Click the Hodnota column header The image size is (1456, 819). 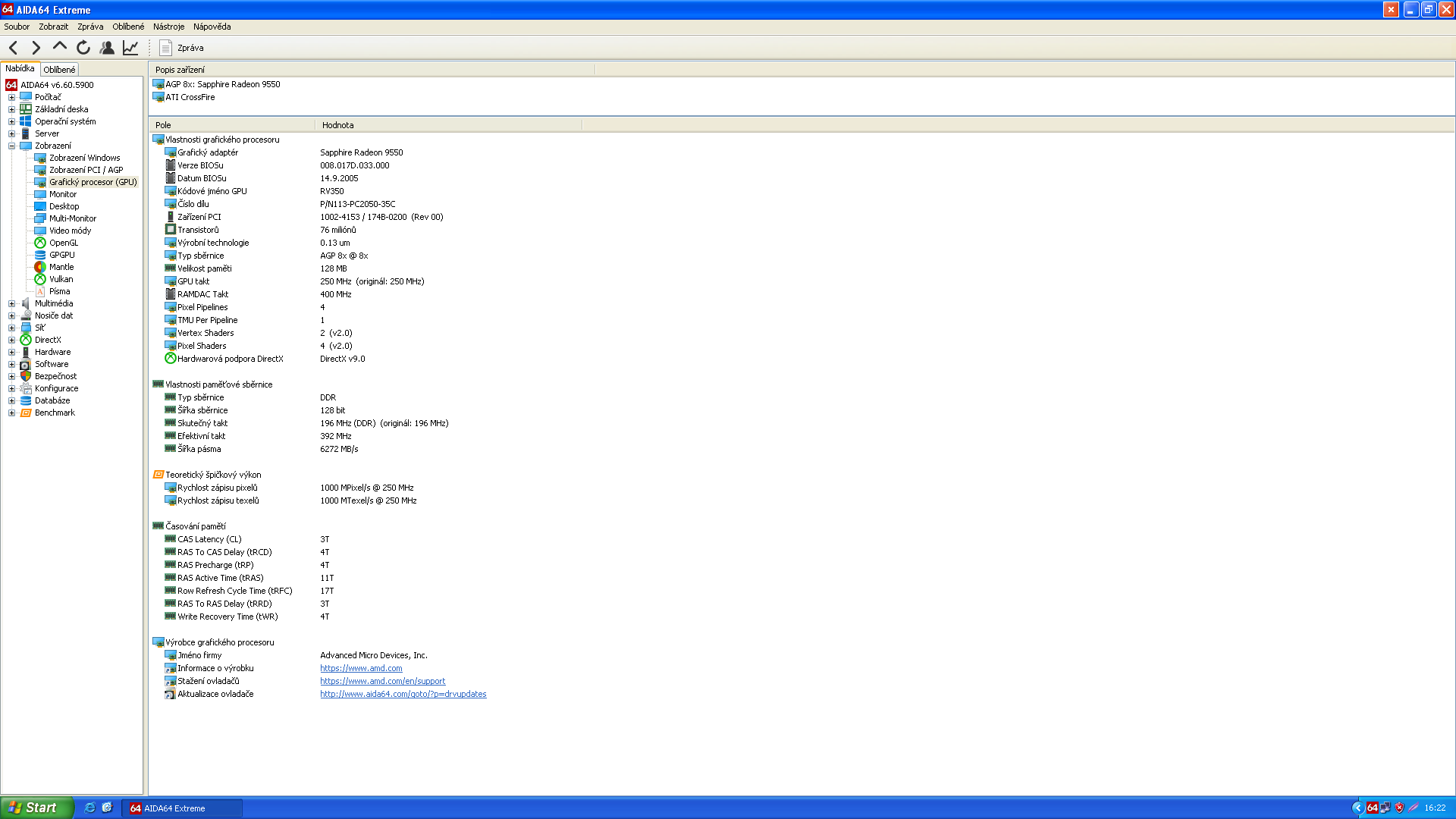(337, 125)
